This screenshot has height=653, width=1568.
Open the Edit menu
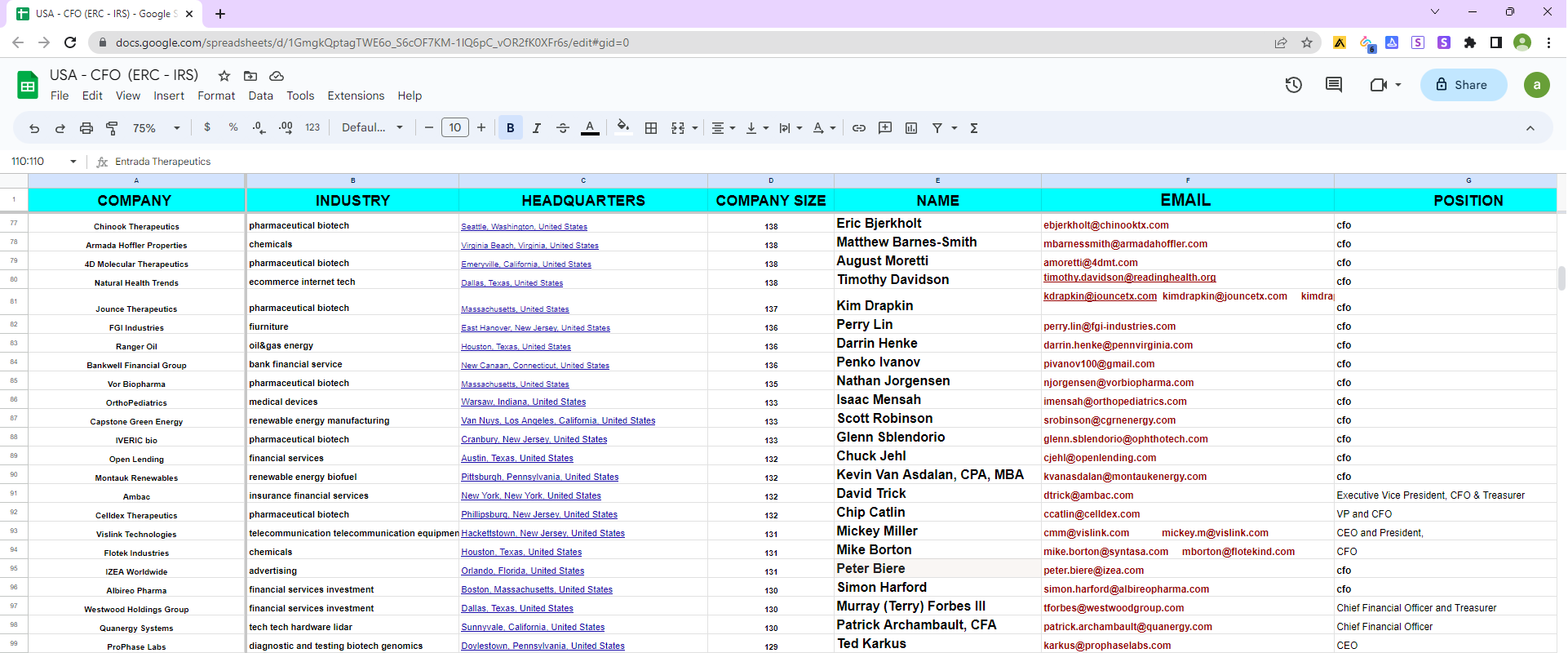coord(92,96)
